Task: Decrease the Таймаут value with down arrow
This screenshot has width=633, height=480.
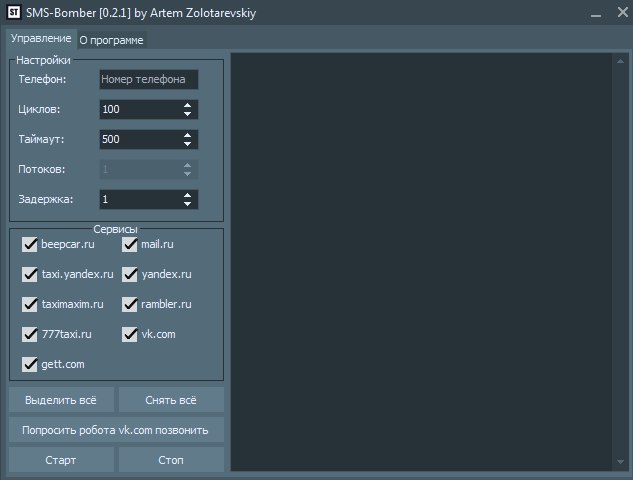Action: [187, 144]
